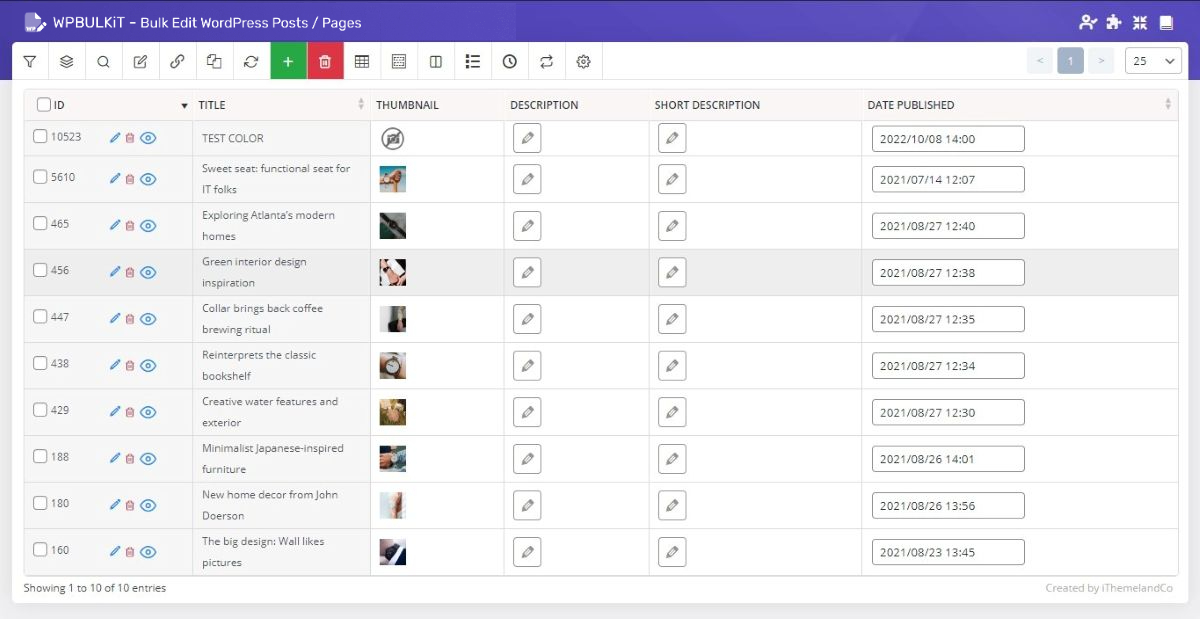Click date field showing 2021/08/27 12:38
1200x619 pixels.
(948, 272)
